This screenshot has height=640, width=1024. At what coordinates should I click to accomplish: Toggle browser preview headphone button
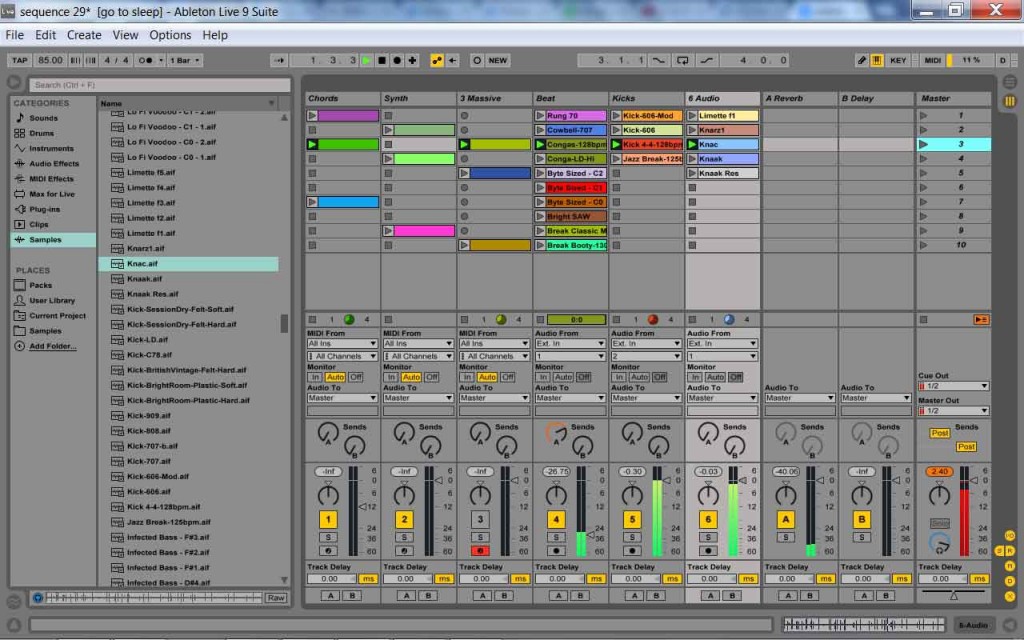pyautogui.click(x=37, y=598)
